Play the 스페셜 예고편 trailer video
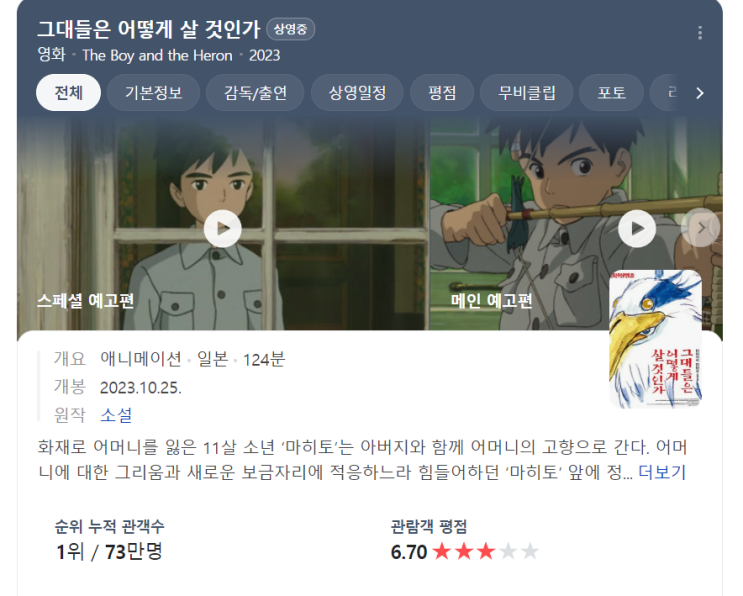 pos(223,228)
